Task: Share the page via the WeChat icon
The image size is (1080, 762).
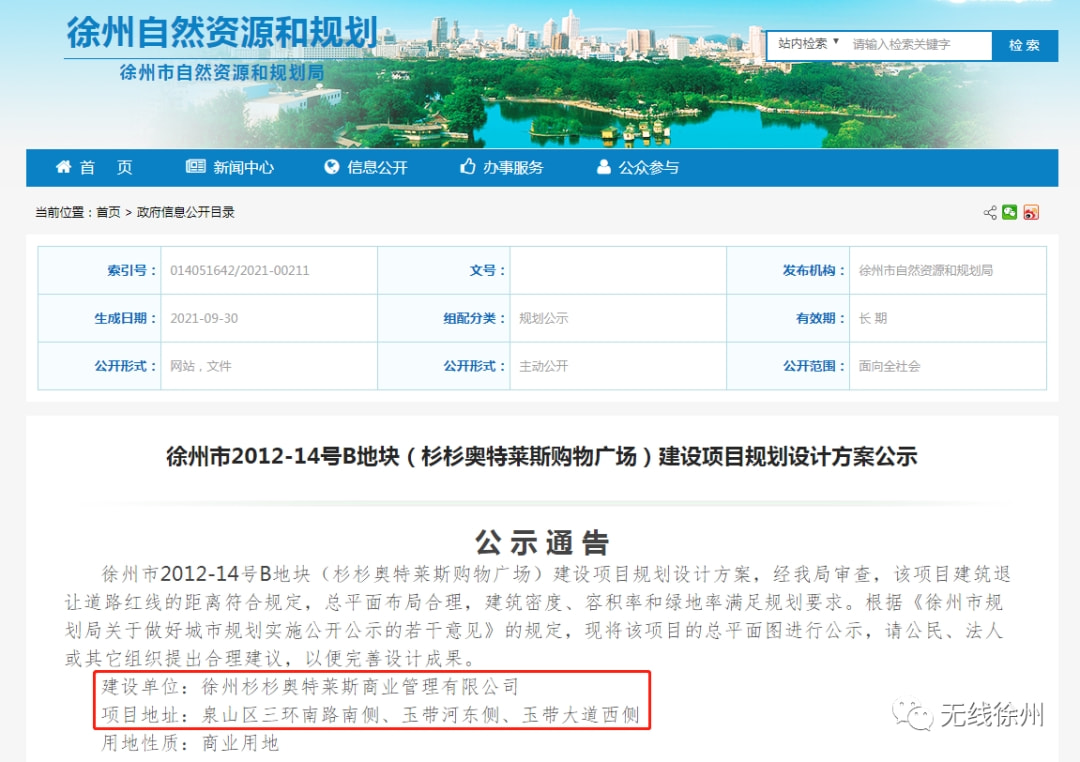Action: point(1010,212)
